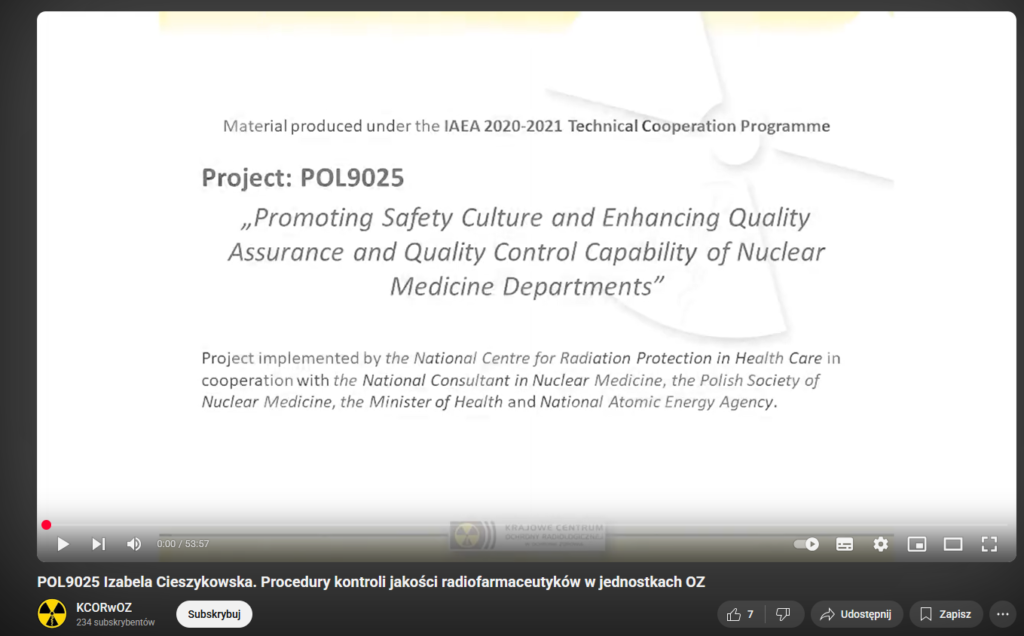
Task: Open the player settings gear
Action: point(880,544)
